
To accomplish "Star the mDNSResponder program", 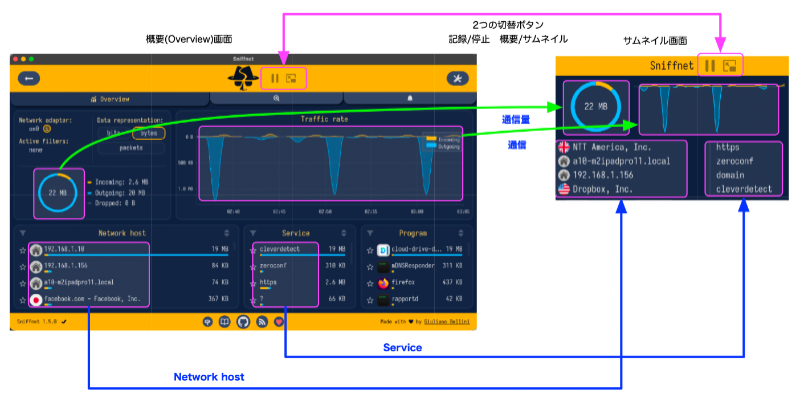I will tap(370, 267).
